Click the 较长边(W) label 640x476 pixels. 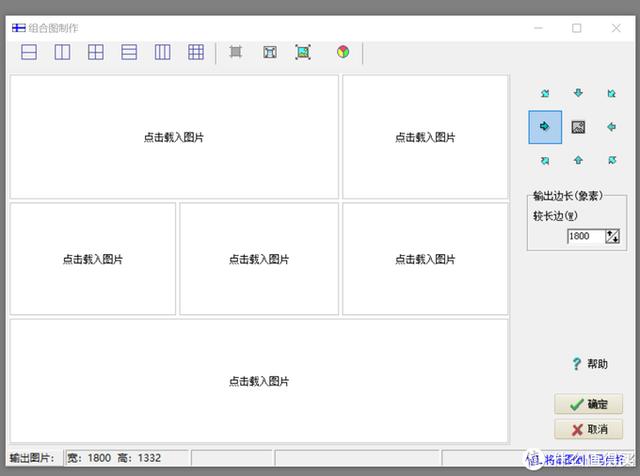[x=555, y=216]
